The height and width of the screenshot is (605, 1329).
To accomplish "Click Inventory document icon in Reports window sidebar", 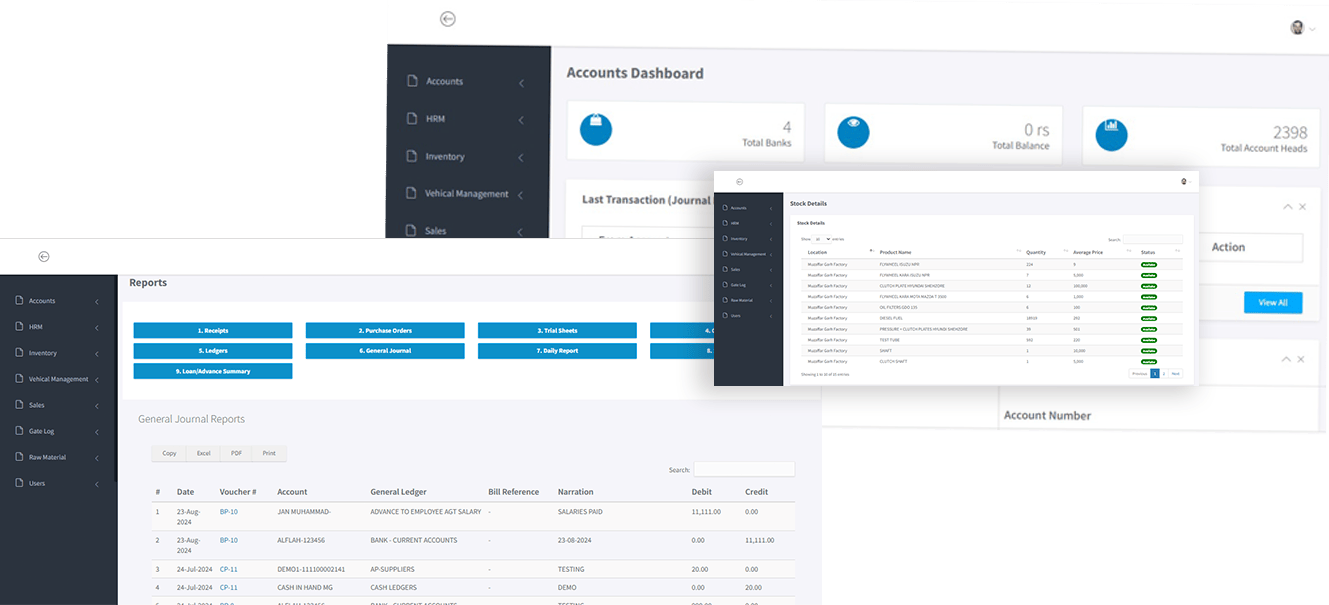I will pyautogui.click(x=18, y=352).
